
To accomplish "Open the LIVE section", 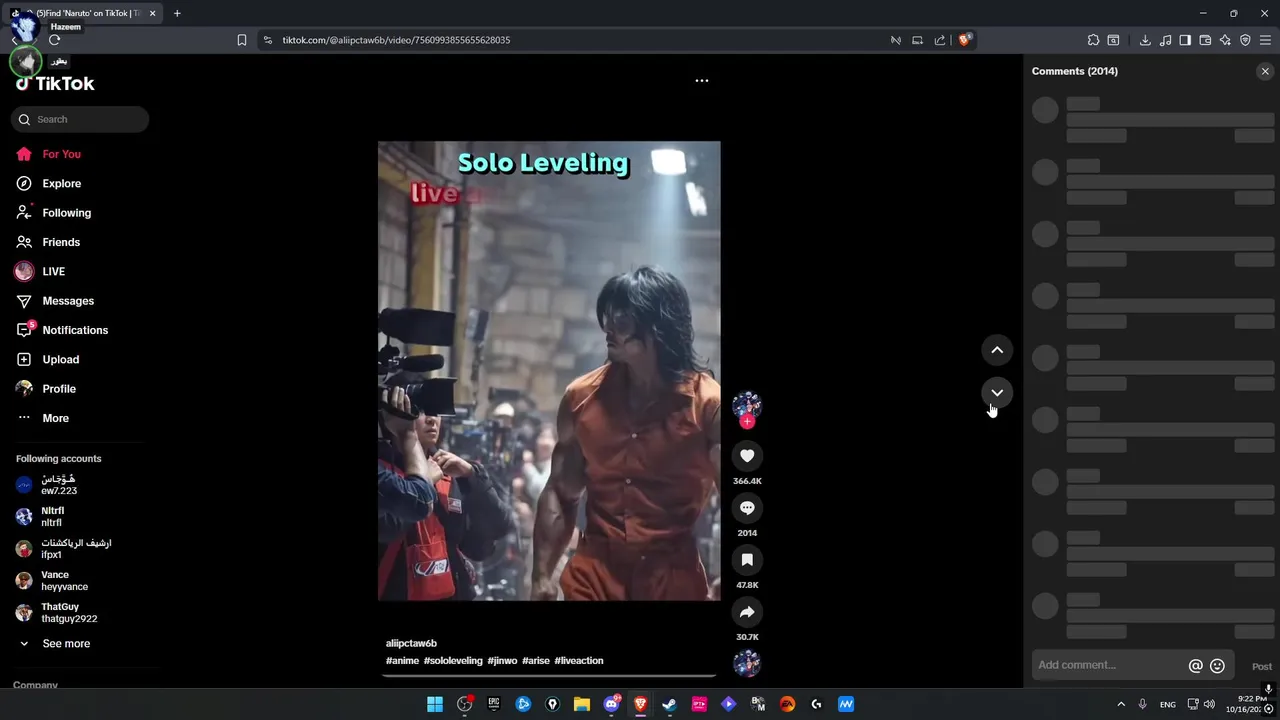I will click(x=53, y=272).
